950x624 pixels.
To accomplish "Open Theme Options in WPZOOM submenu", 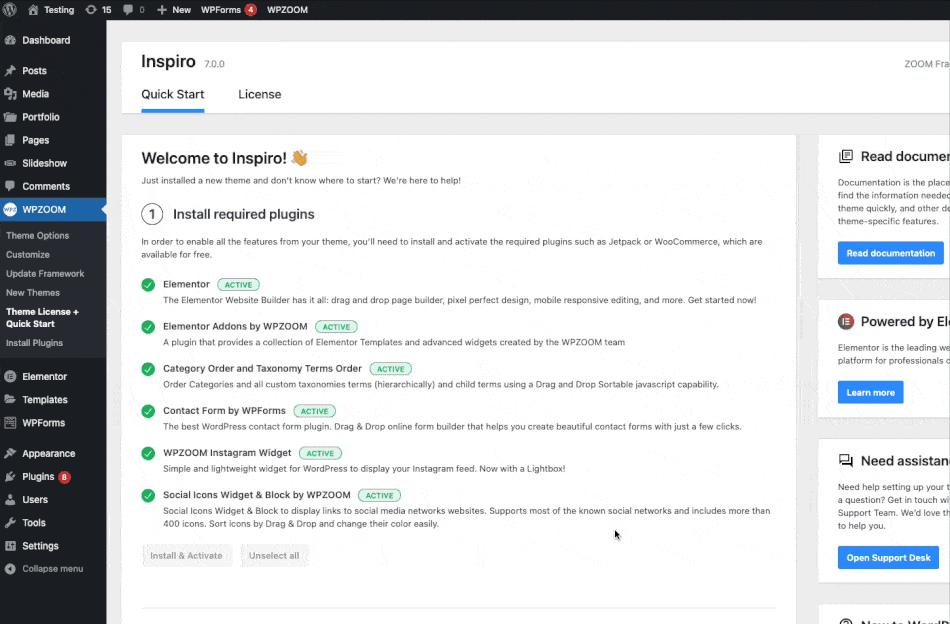I will coord(38,236).
